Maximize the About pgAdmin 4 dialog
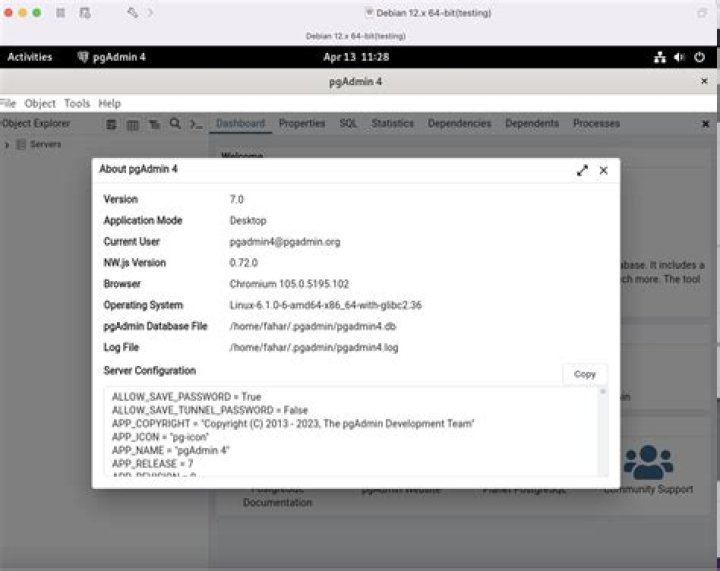The height and width of the screenshot is (571, 720). 582,170
